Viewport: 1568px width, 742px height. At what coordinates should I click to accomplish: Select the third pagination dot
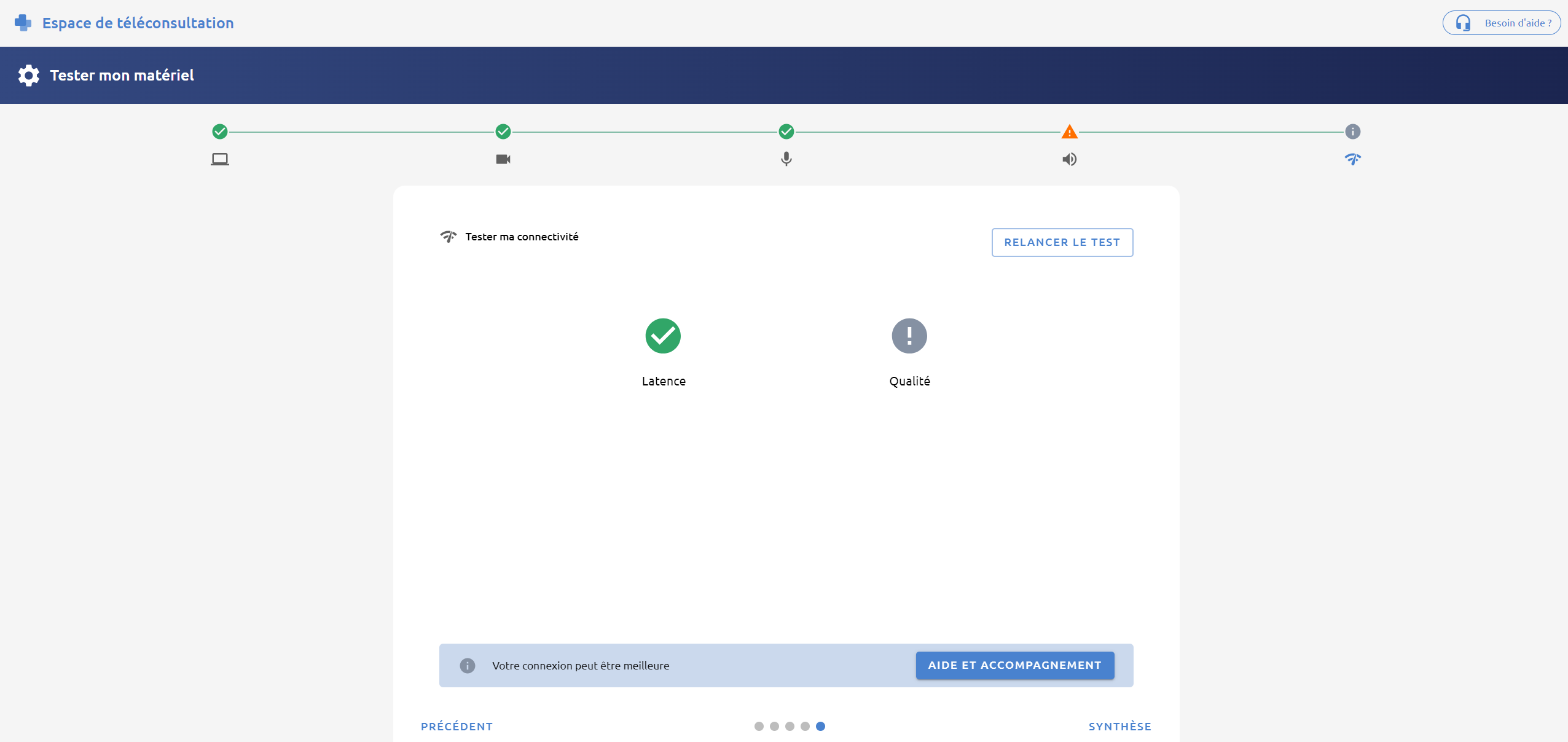(x=790, y=726)
